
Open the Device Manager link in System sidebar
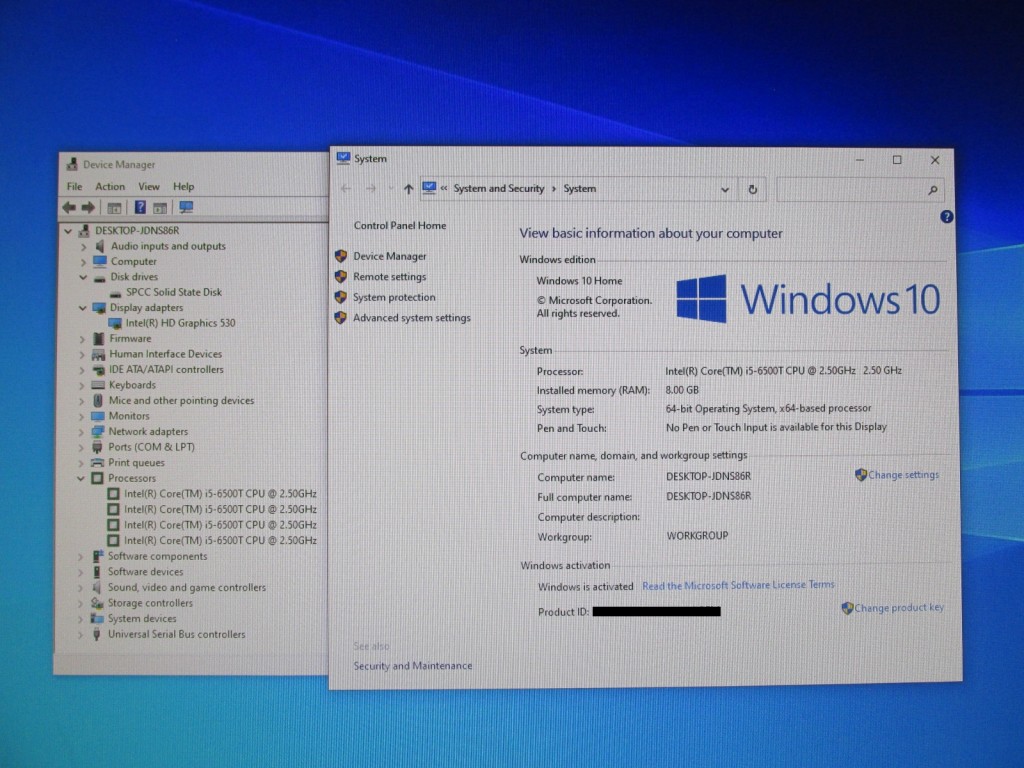(x=390, y=256)
